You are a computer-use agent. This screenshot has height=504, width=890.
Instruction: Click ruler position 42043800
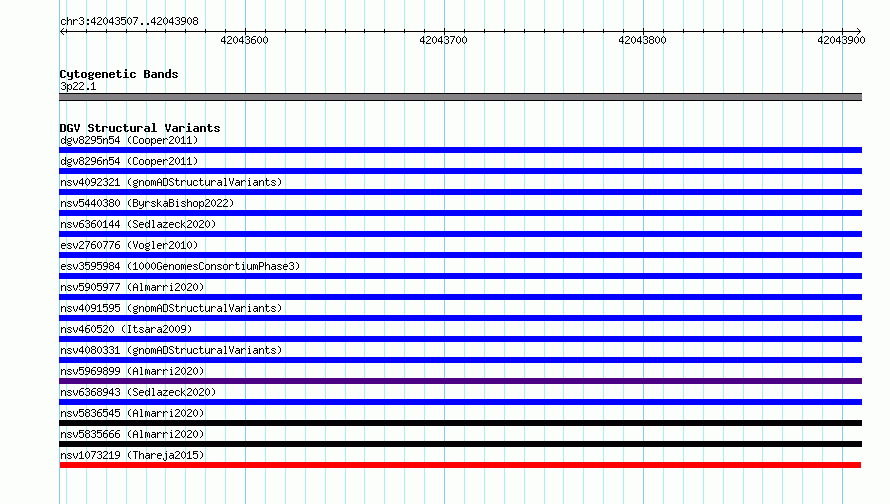(x=642, y=40)
